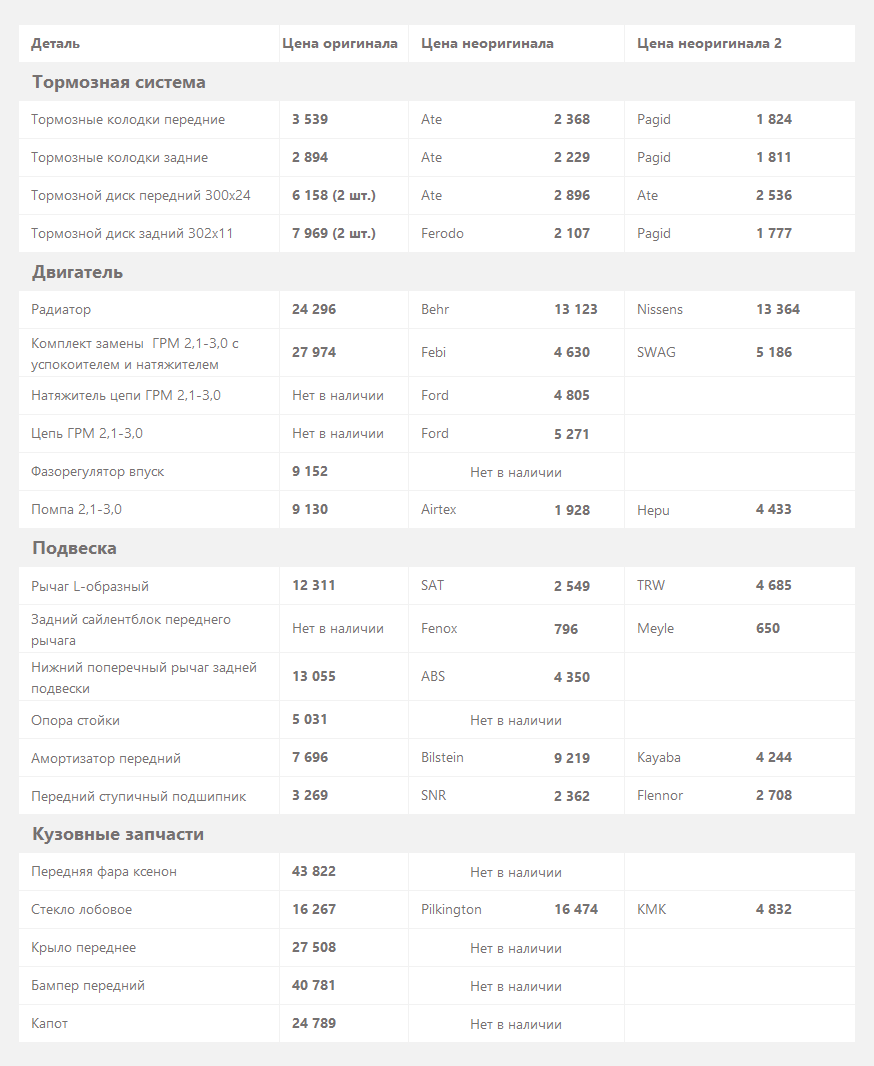Select "Нет в наличии" in Капот row

(516, 1025)
